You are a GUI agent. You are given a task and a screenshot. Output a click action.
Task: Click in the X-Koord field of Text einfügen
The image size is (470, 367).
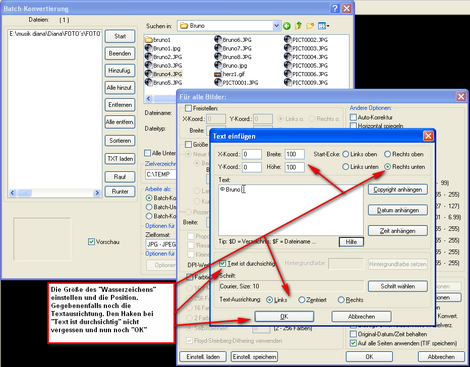tap(251, 154)
